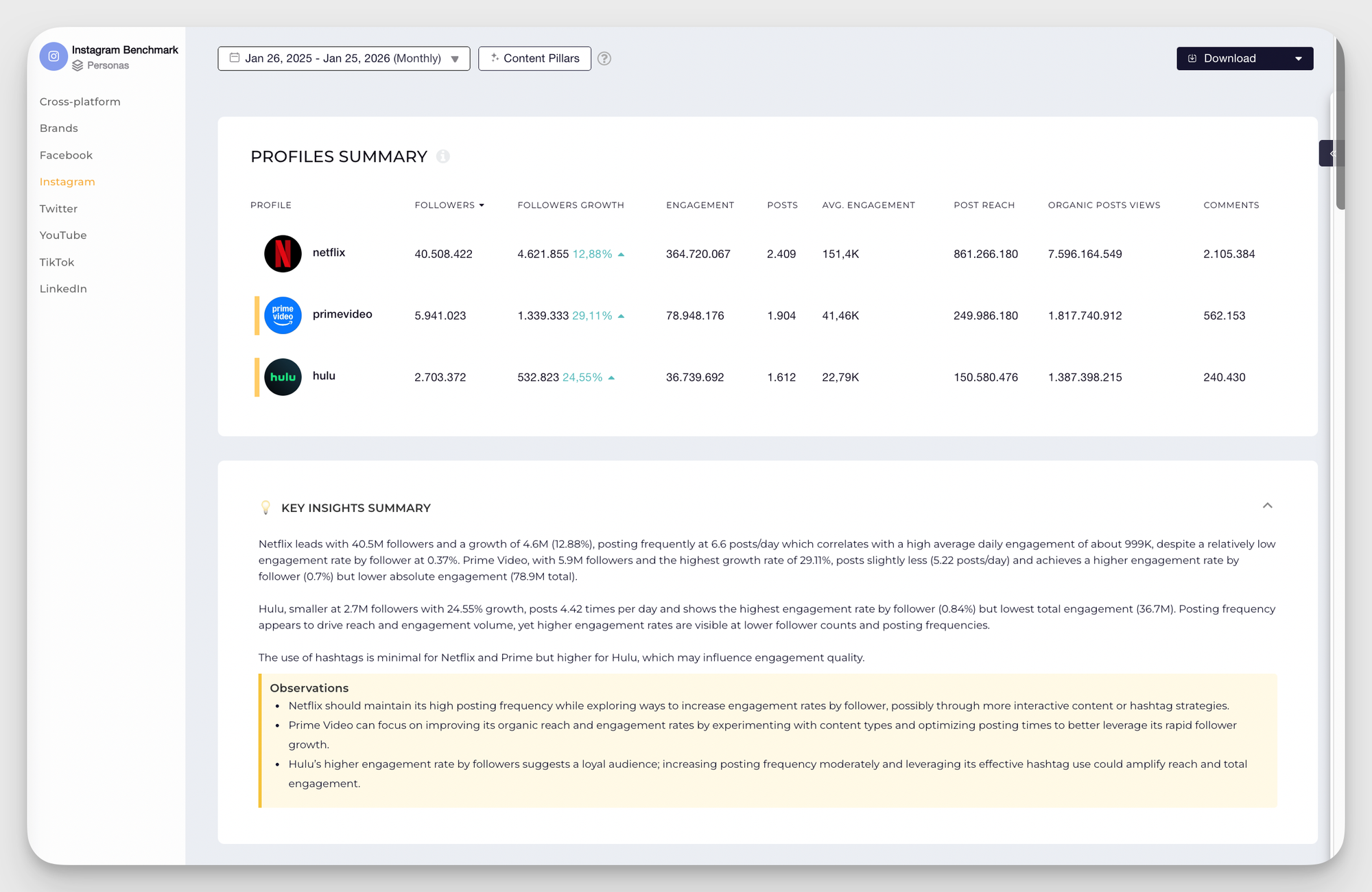Switch to the YouTube sidebar item
Image resolution: width=1372 pixels, height=892 pixels.
pyautogui.click(x=63, y=235)
